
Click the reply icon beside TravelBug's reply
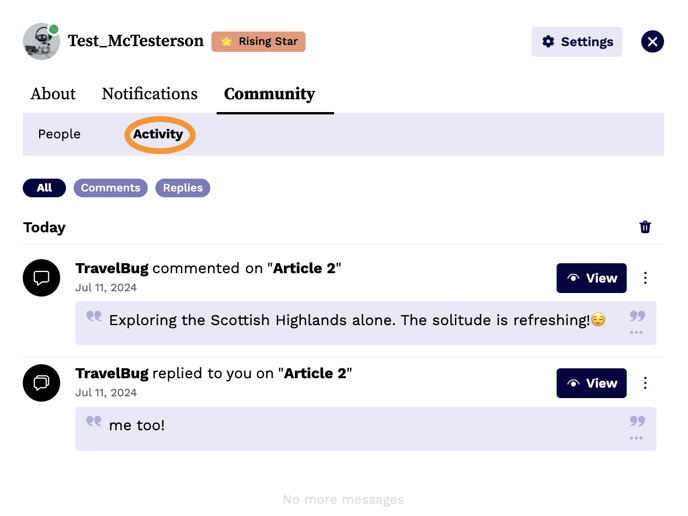[42, 383]
